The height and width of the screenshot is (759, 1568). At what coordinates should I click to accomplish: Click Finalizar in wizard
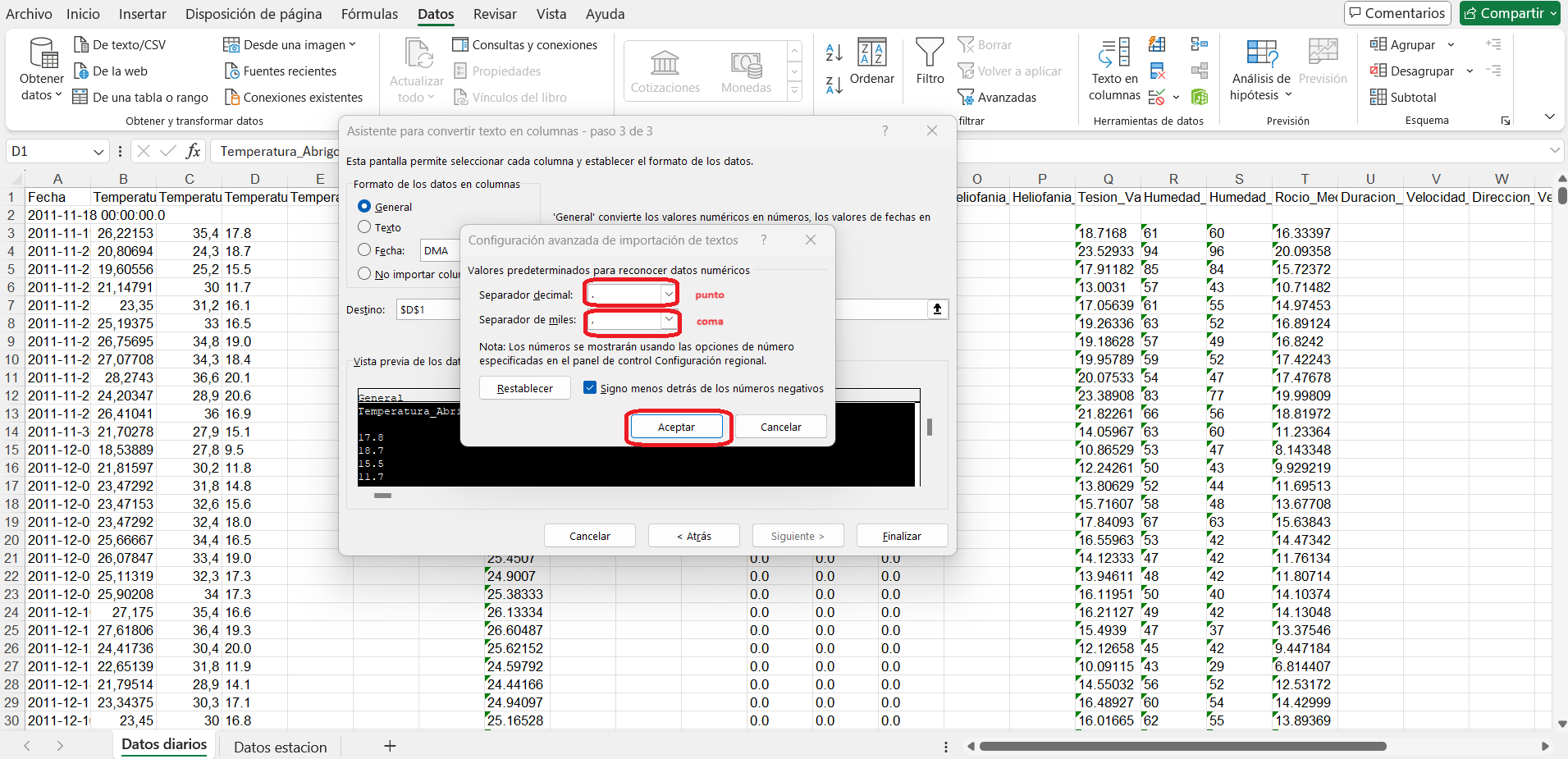point(902,536)
